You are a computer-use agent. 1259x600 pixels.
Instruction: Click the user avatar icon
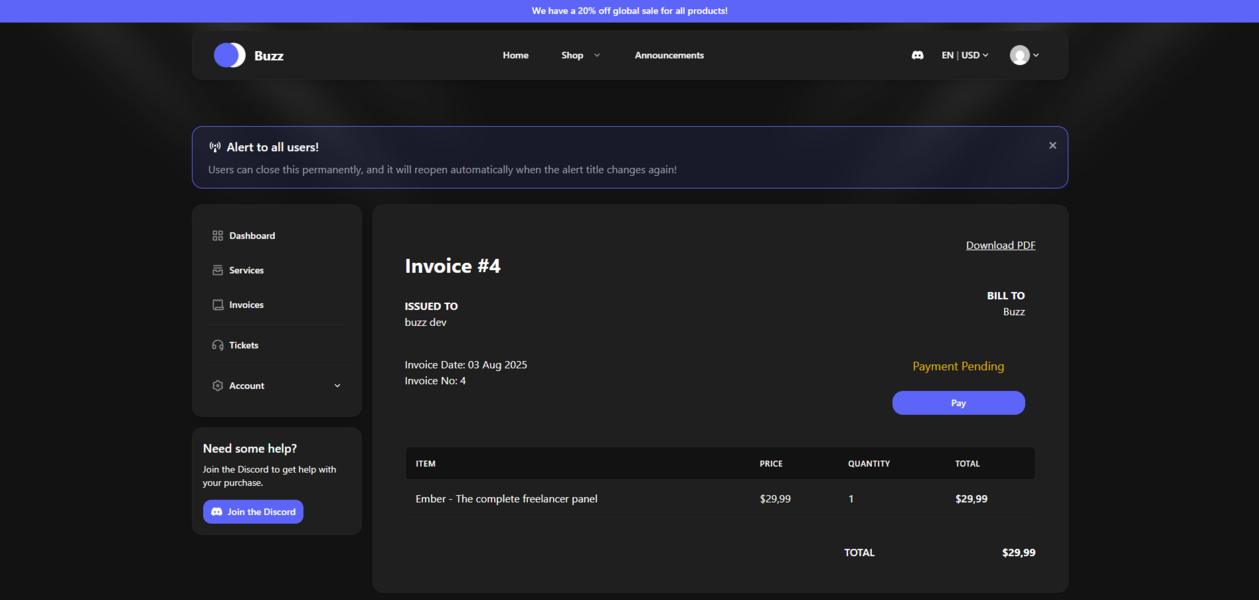[x=1019, y=55]
